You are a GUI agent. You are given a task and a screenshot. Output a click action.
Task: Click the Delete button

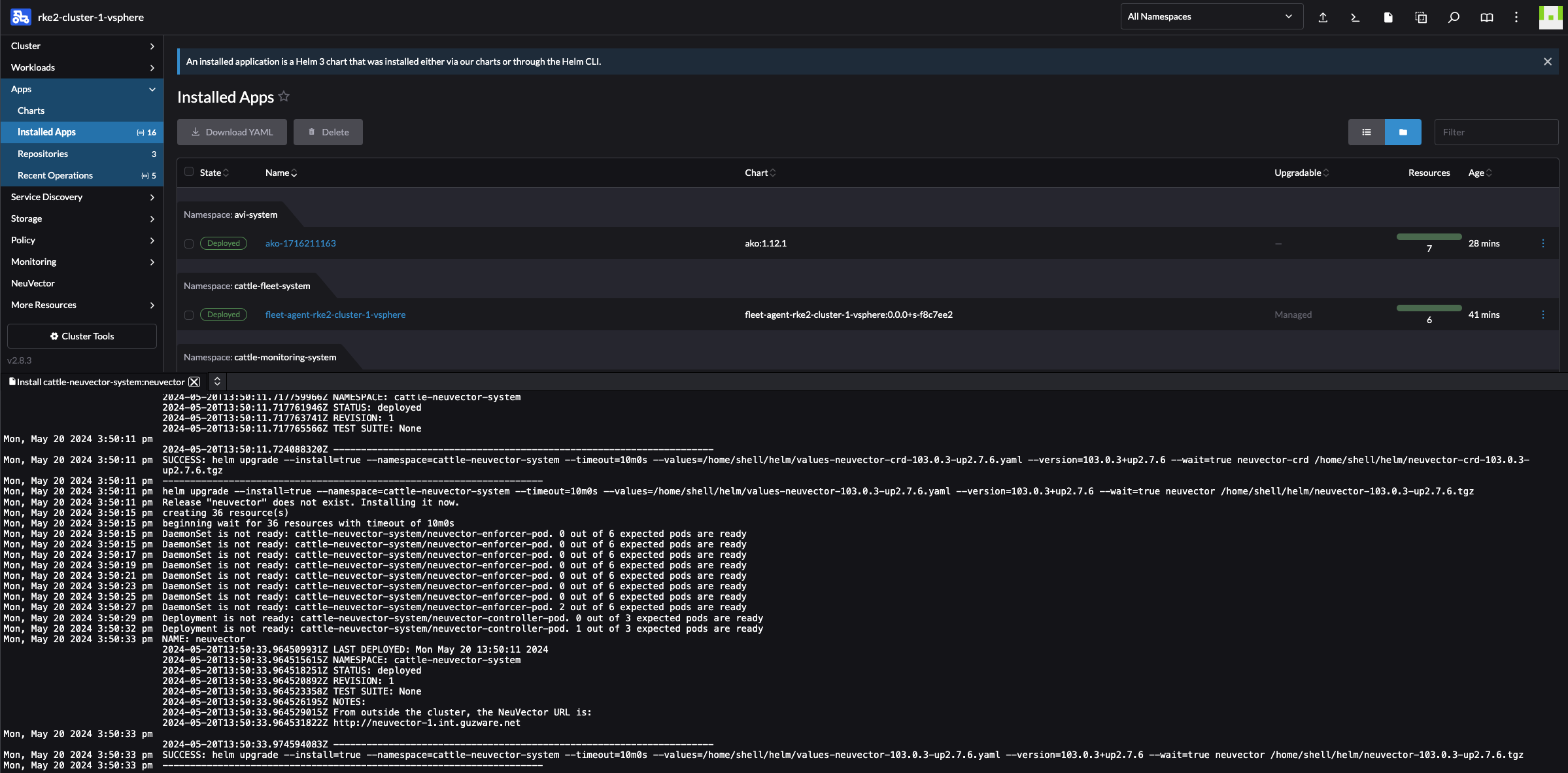tap(328, 132)
